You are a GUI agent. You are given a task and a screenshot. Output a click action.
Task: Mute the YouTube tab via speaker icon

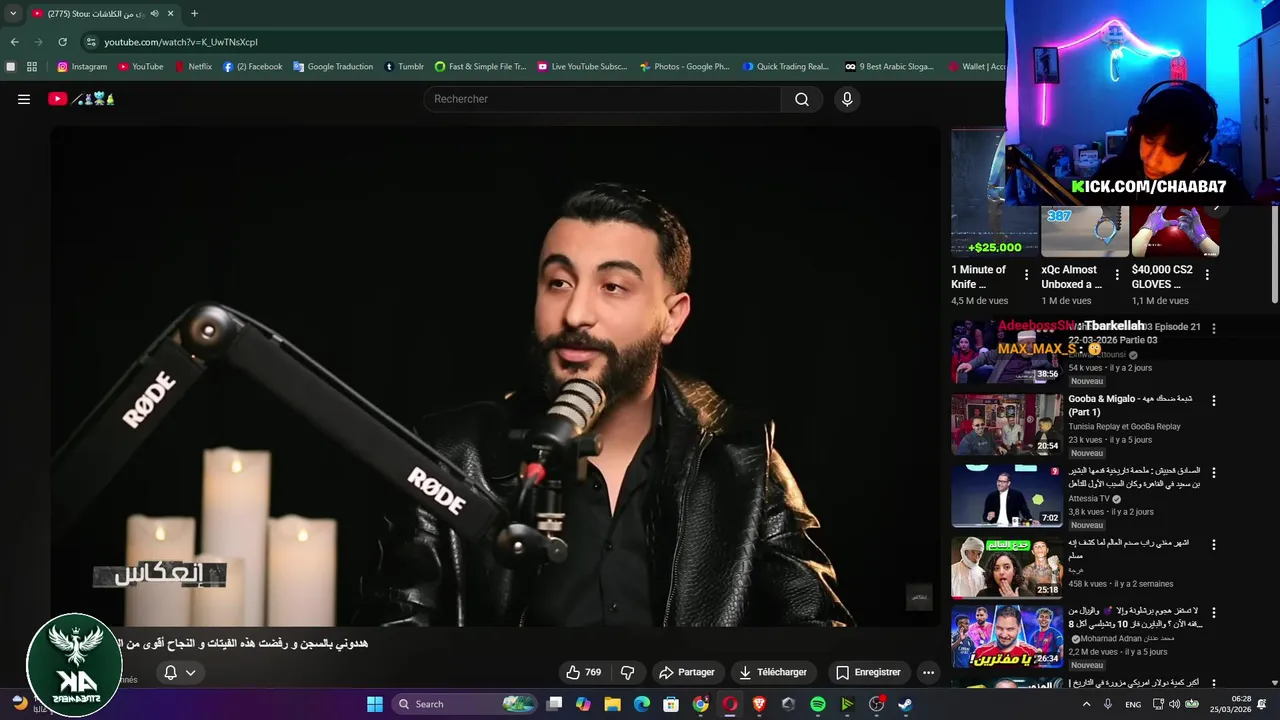(154, 14)
